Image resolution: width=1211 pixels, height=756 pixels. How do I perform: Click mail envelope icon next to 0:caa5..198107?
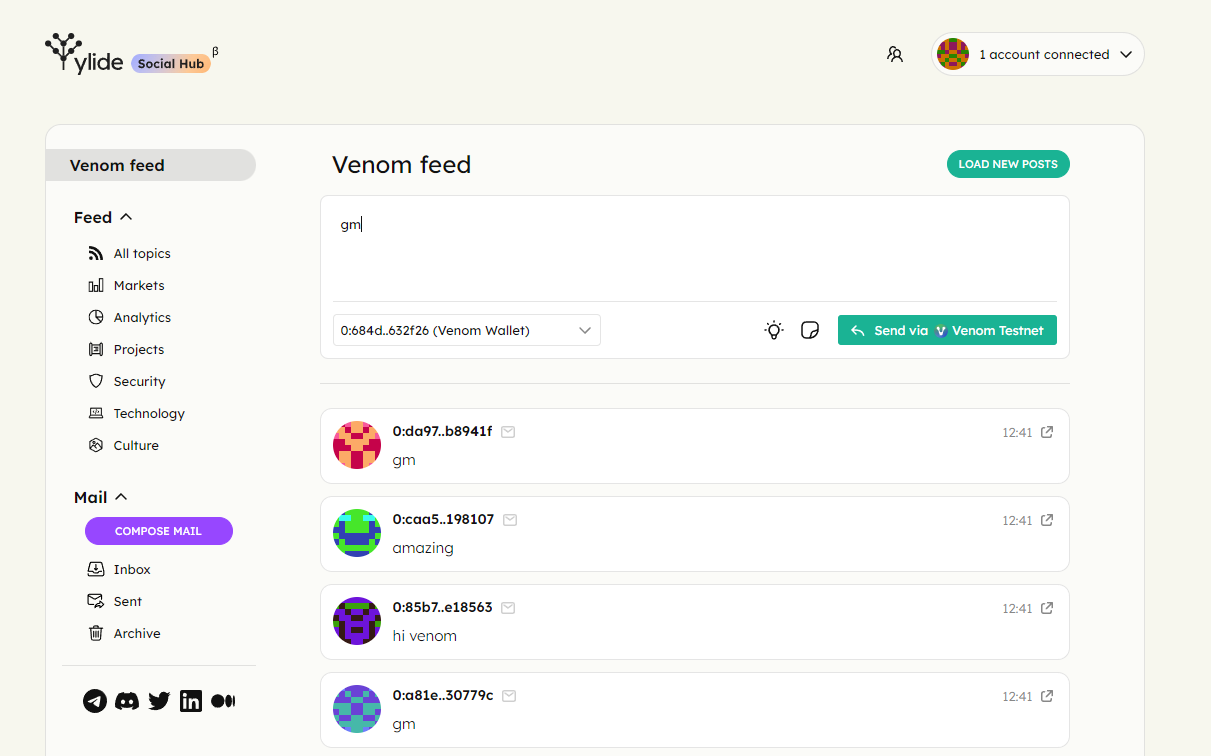point(510,520)
